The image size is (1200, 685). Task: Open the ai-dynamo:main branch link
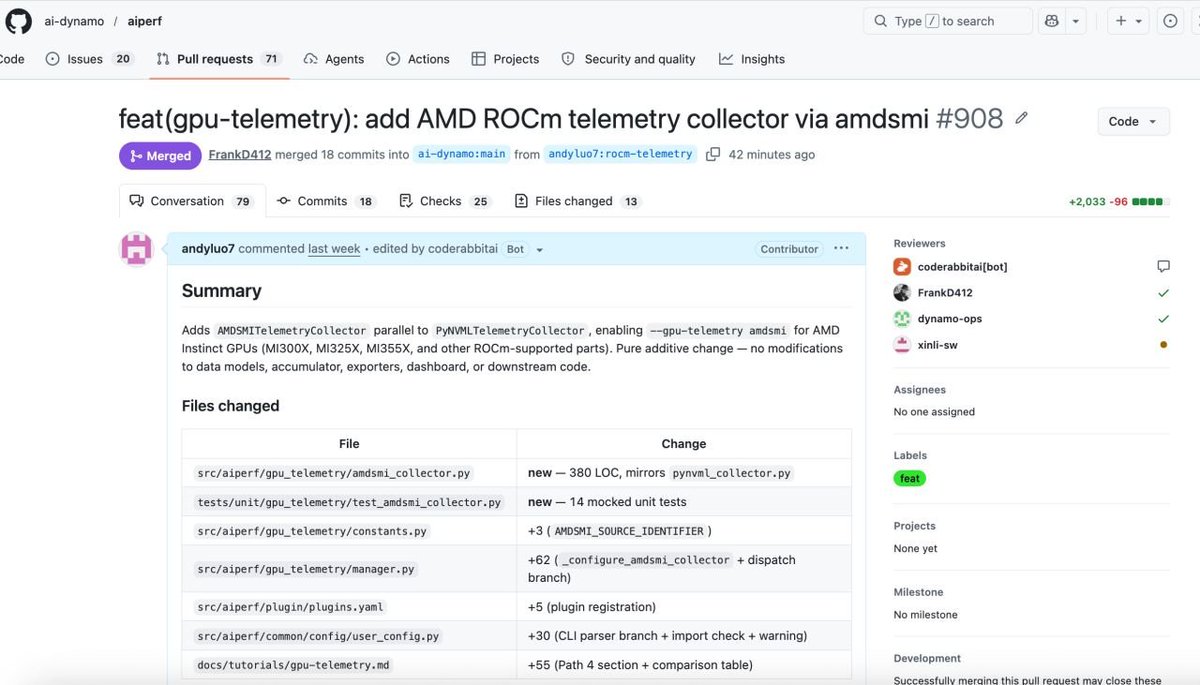pos(461,155)
